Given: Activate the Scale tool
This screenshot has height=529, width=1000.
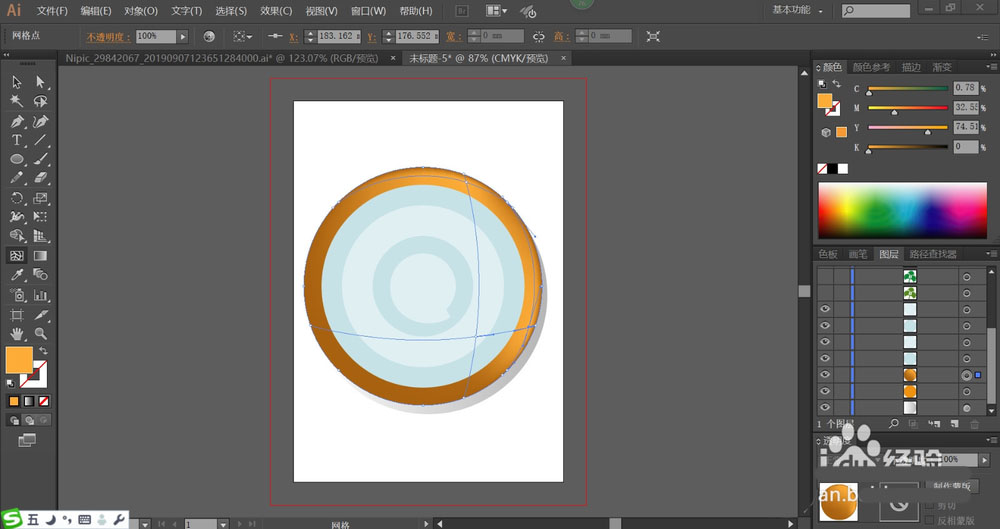Looking at the screenshot, I should click(x=41, y=198).
